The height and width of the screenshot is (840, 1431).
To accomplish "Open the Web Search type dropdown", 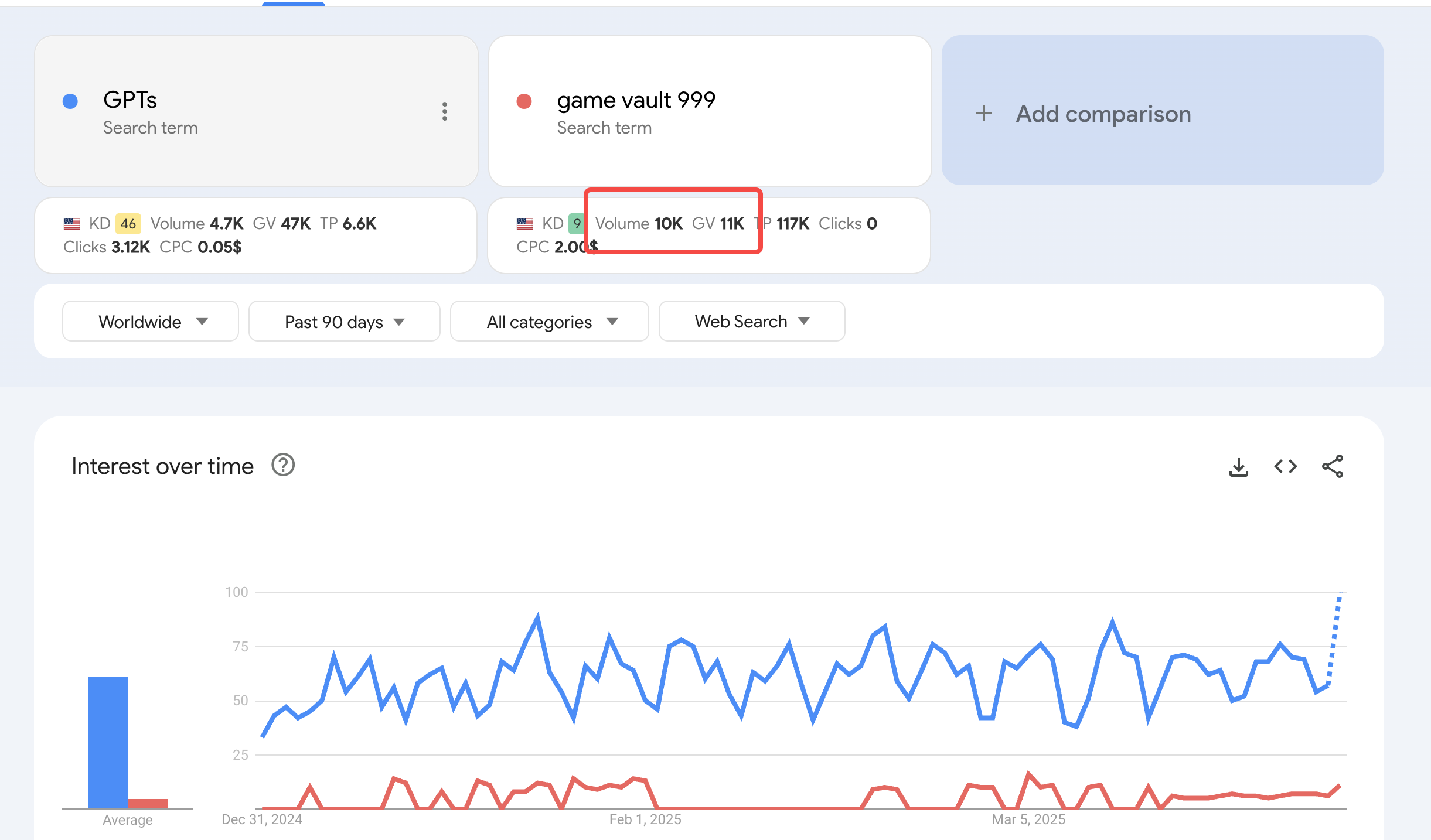I will coord(751,321).
